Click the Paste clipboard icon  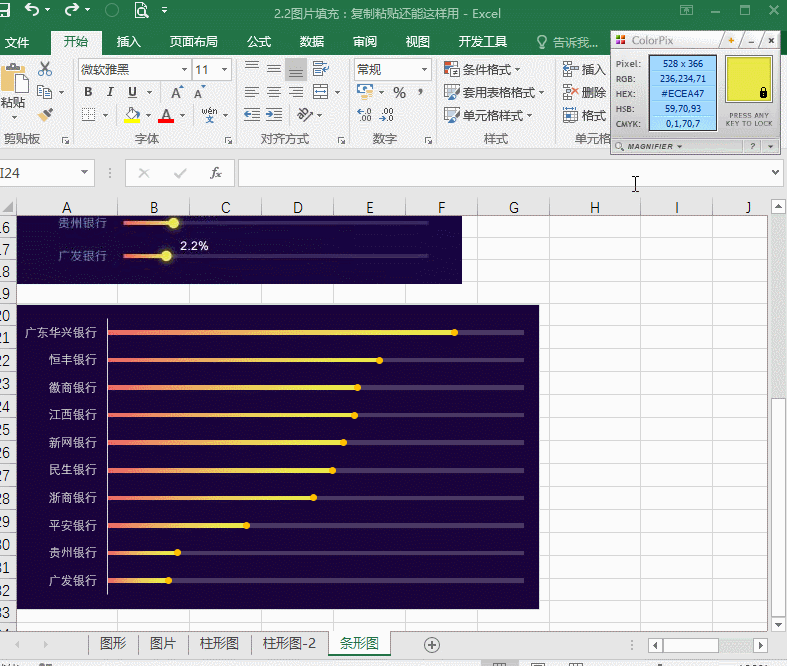click(x=14, y=78)
